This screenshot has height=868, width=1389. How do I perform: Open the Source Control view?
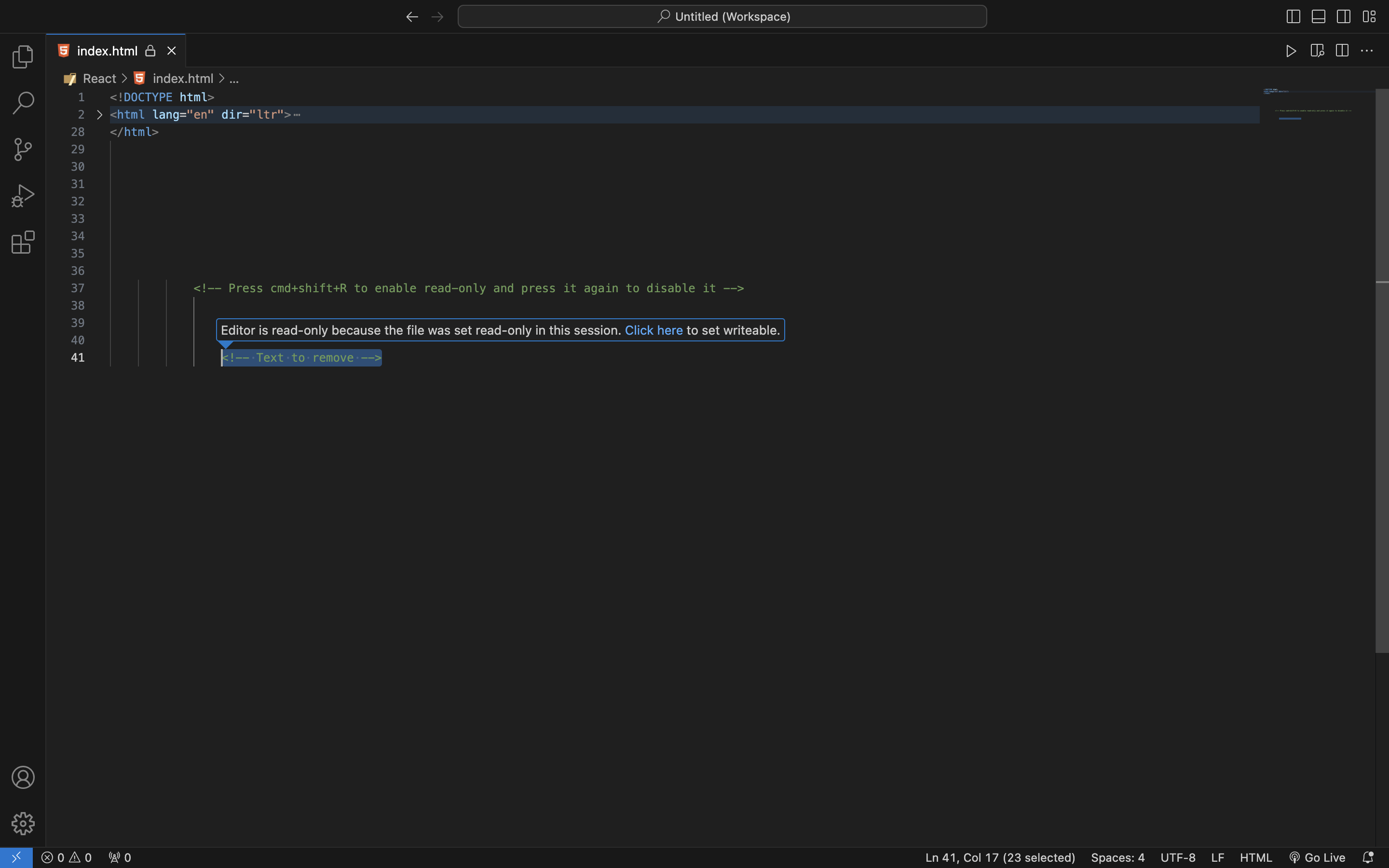pyautogui.click(x=23, y=149)
